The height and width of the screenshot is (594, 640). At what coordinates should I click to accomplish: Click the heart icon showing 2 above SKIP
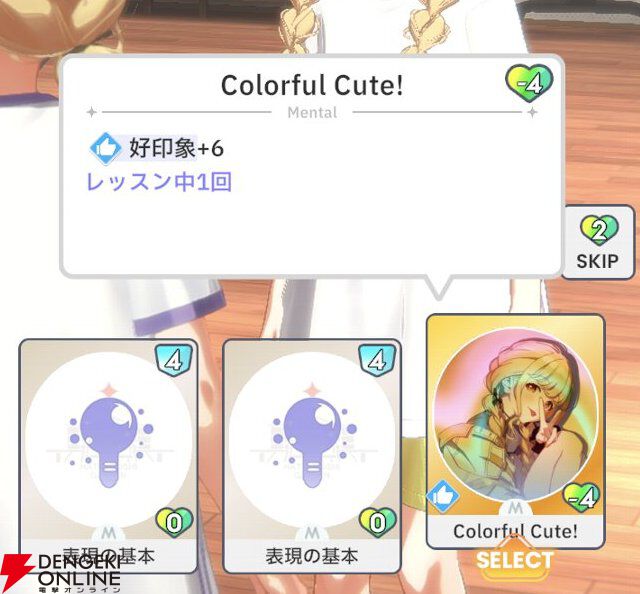tap(599, 230)
